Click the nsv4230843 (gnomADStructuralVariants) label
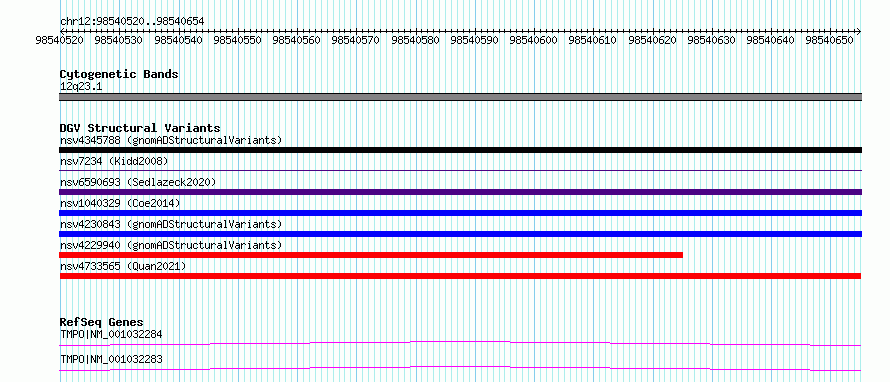The height and width of the screenshot is (382, 890). 171,224
